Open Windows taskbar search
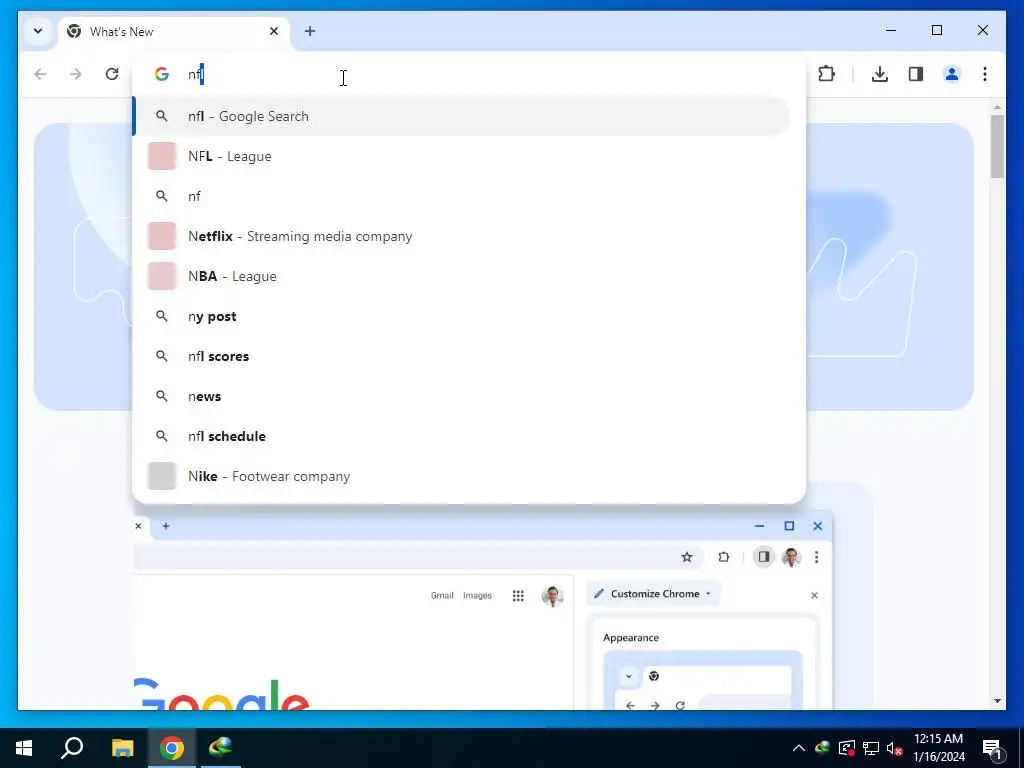The image size is (1024, 768). click(72, 748)
